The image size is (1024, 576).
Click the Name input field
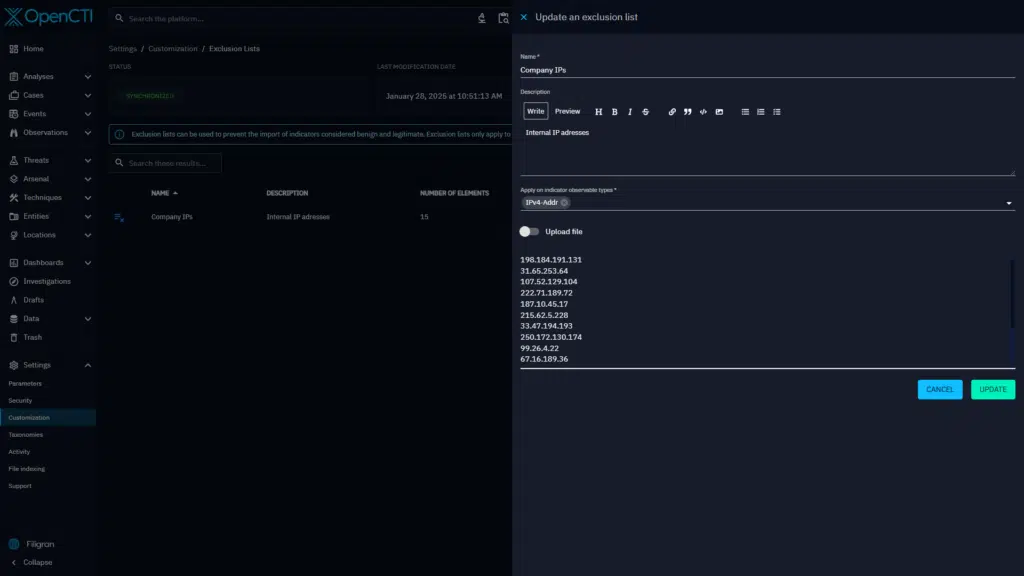pyautogui.click(x=767, y=71)
